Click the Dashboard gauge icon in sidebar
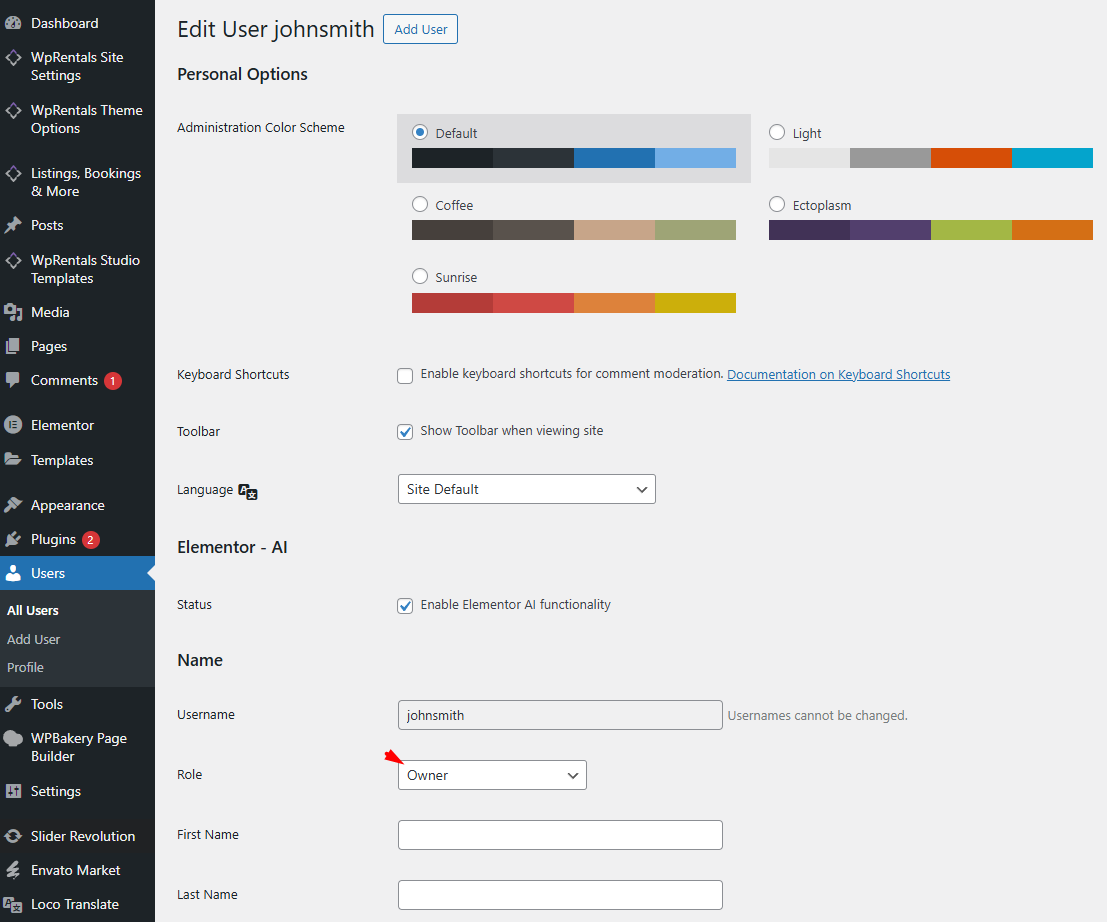 pos(13,23)
